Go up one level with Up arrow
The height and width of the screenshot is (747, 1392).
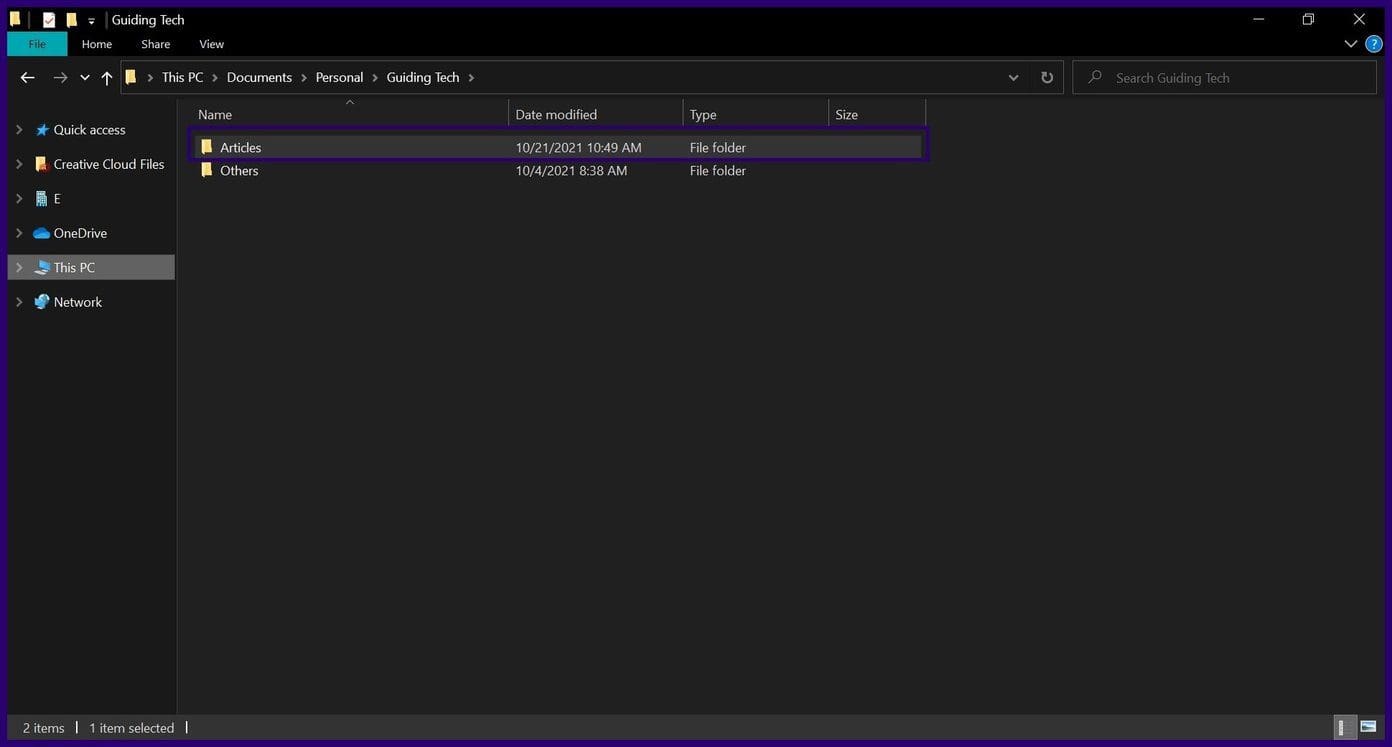click(106, 78)
